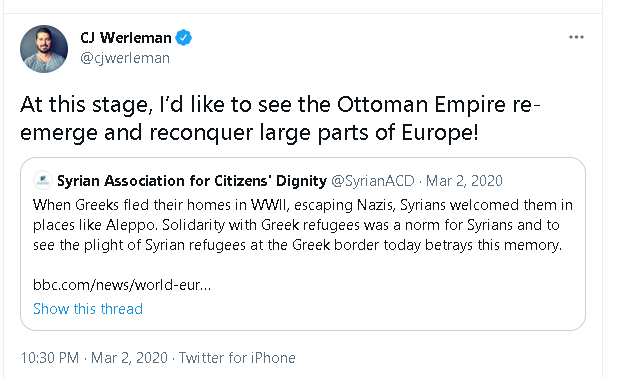The width and height of the screenshot is (627, 378).
Task: Click the Syrian Association small avatar icon
Action: [43, 180]
